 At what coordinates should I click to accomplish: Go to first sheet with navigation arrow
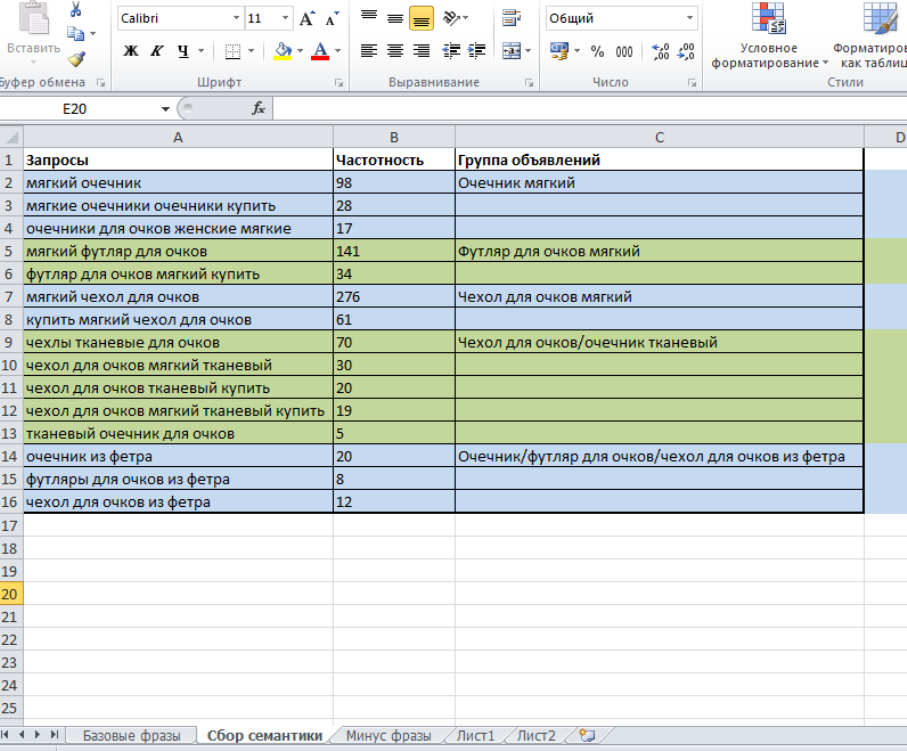pos(5,735)
